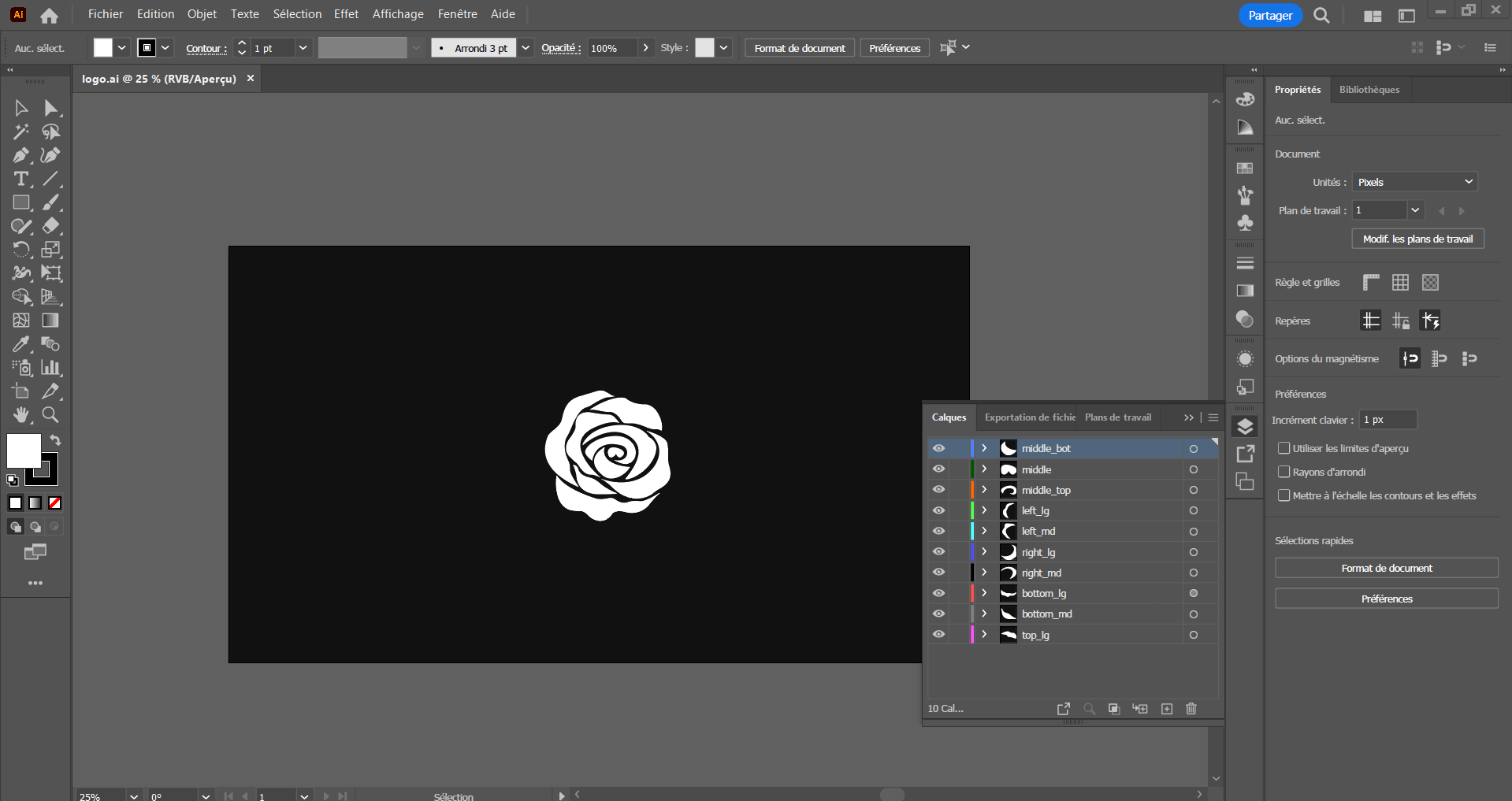Select the Rectangle tool
This screenshot has height=801, width=1512.
[21, 202]
